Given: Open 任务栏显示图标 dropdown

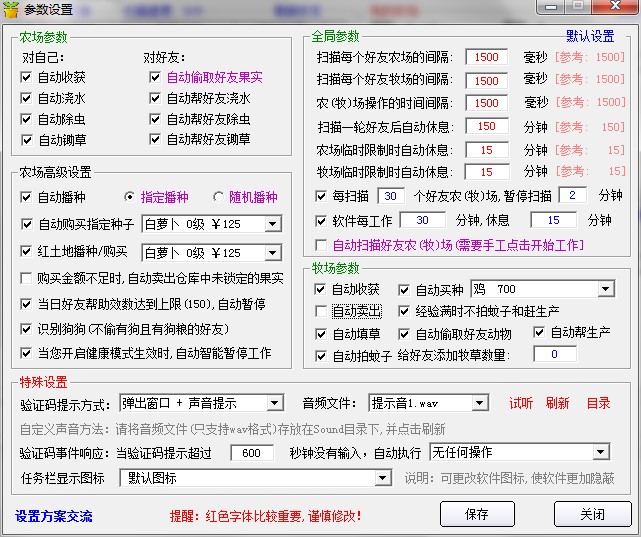Looking at the screenshot, I should point(383,478).
